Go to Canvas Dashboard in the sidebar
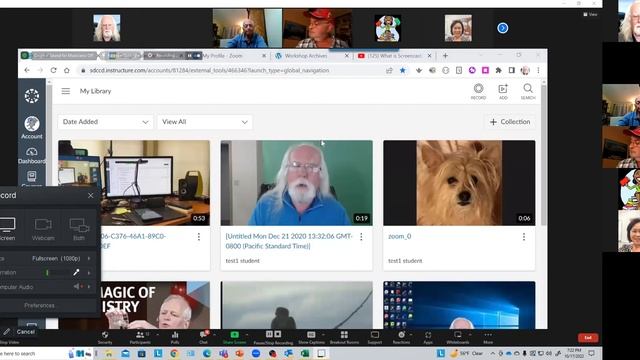Screen dimensions: 640x360 pyautogui.click(x=31, y=156)
